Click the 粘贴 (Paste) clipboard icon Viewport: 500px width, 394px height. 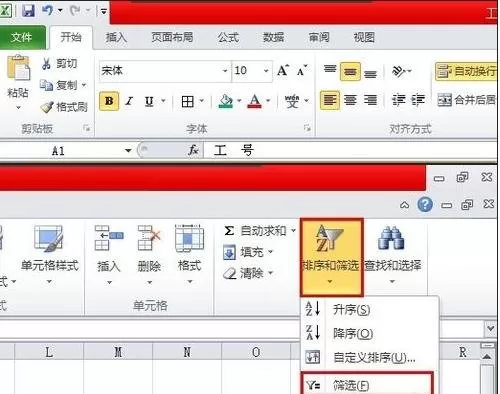pos(18,68)
